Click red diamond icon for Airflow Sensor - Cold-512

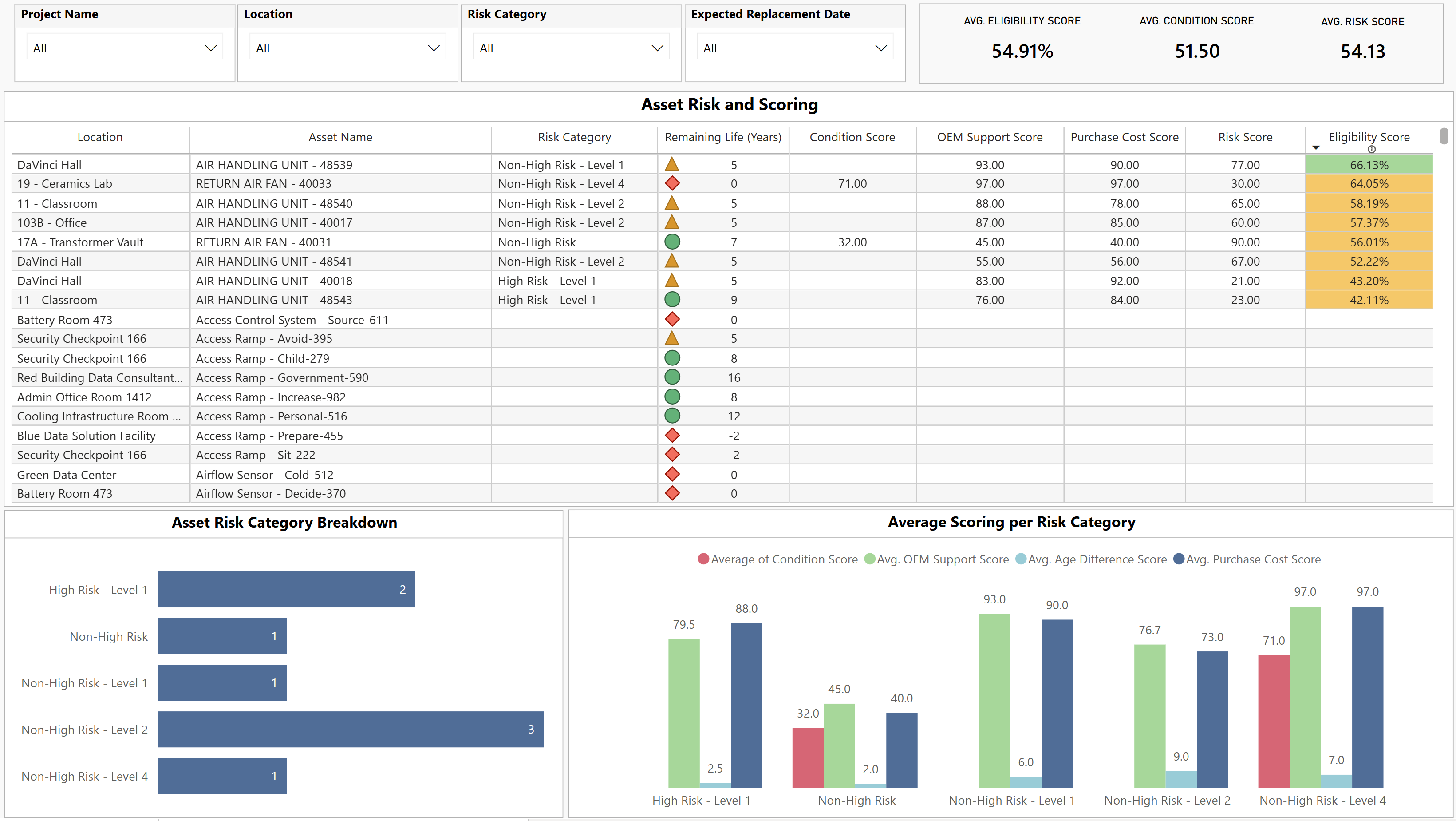pyautogui.click(x=672, y=474)
